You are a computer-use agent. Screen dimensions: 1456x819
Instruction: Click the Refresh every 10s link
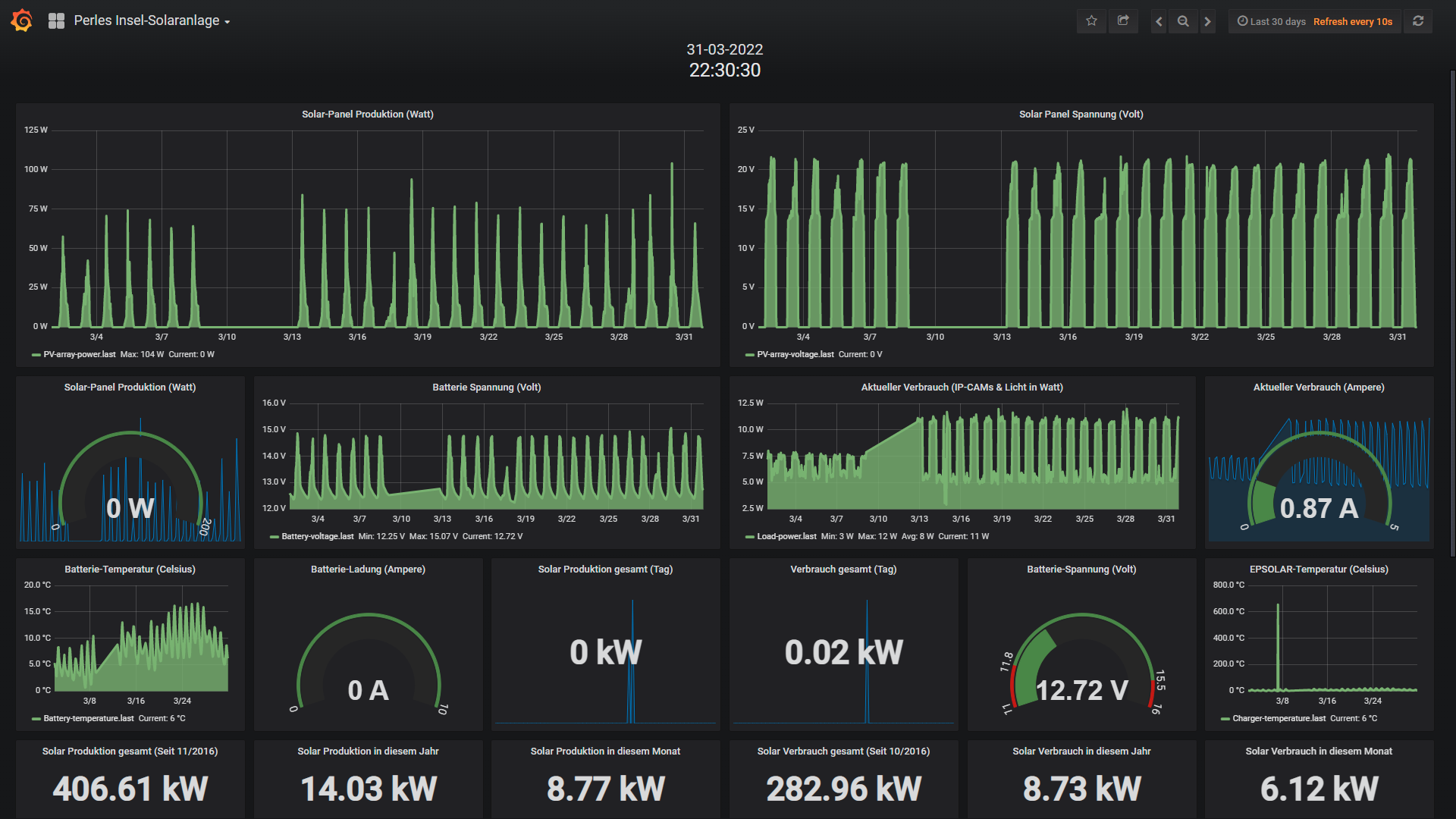coord(1353,21)
